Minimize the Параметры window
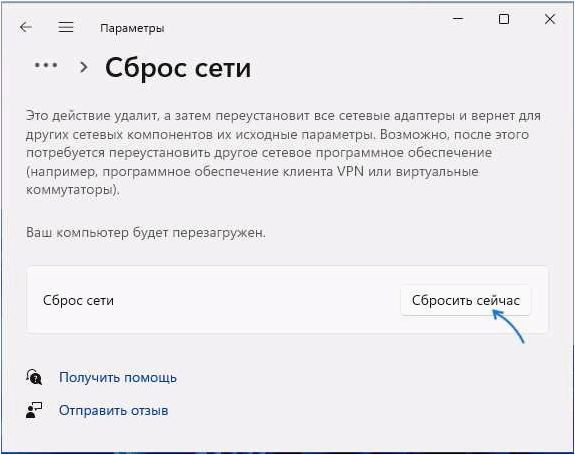This screenshot has width=575, height=455. click(458, 19)
